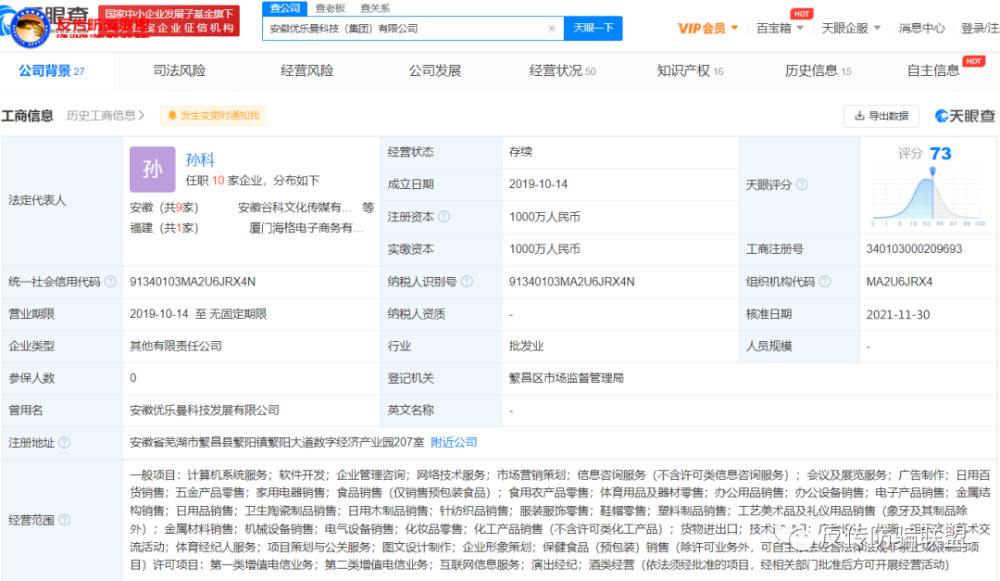This screenshot has height=581, width=1000.
Task: Open 消息中心 message center
Action: (922, 28)
